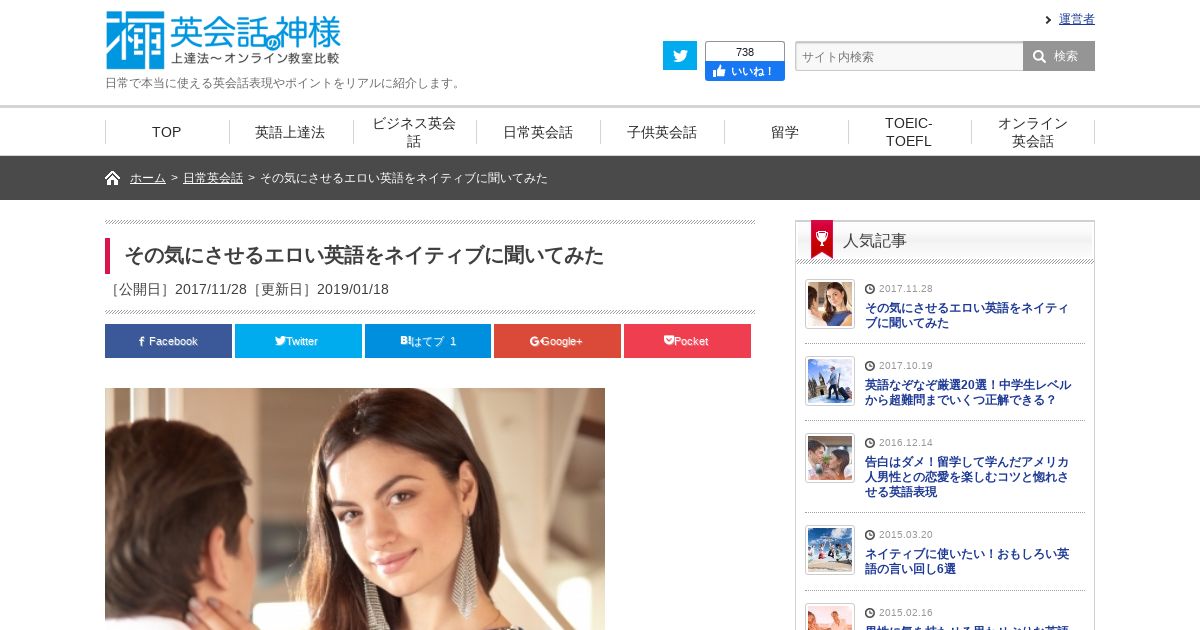
Task: Click the home icon in breadcrumb bar
Action: (113, 178)
